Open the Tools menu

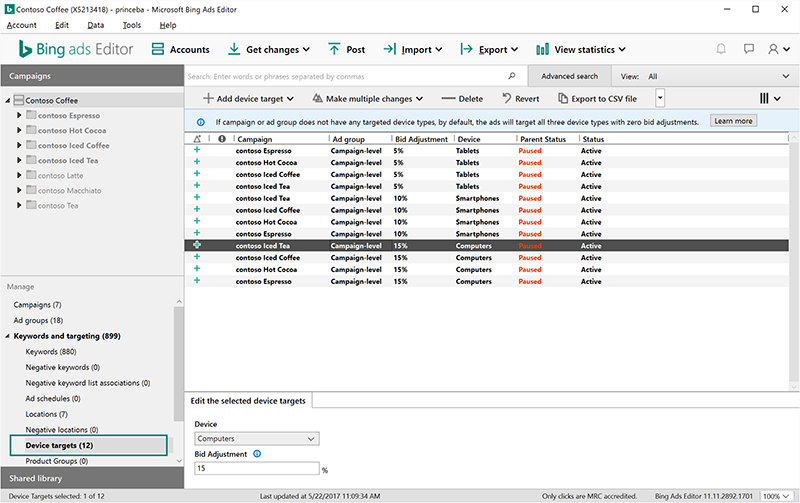coord(132,25)
